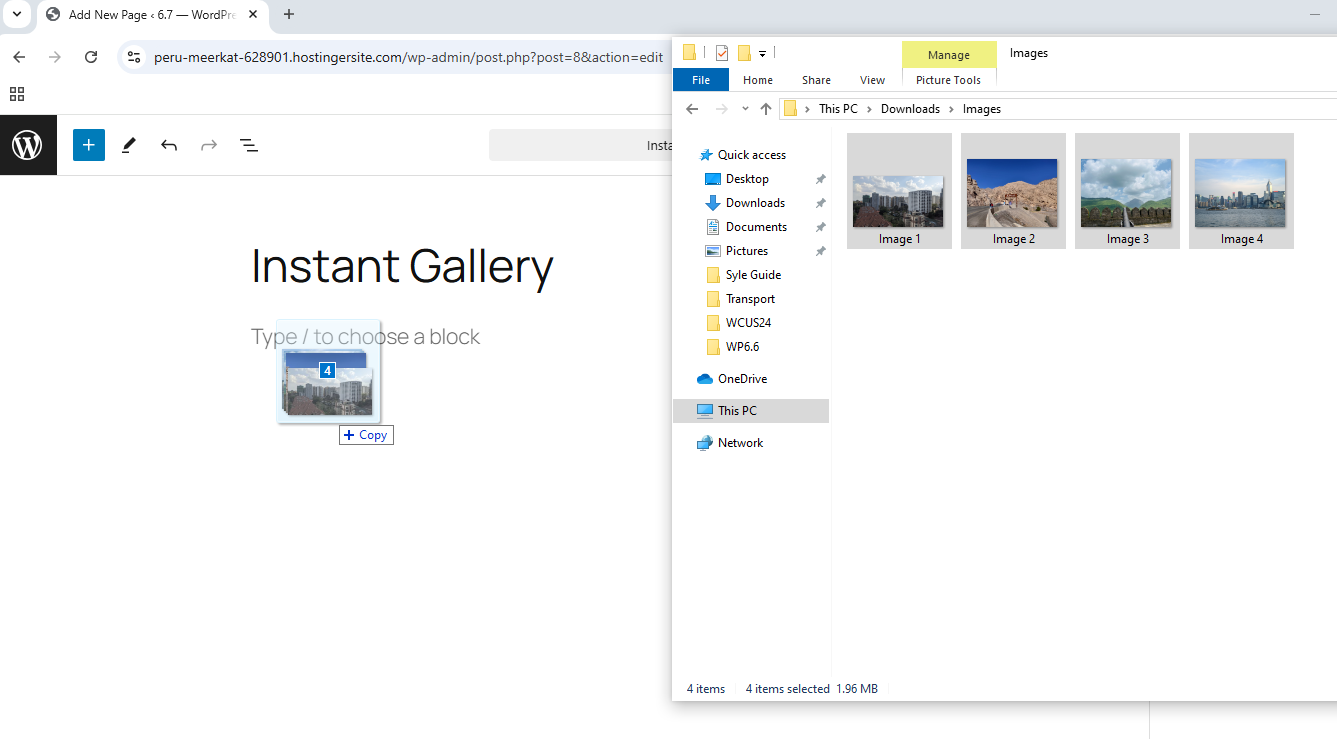Click the up arrow to go to Downloads
Image resolution: width=1337 pixels, height=739 pixels.
766,108
